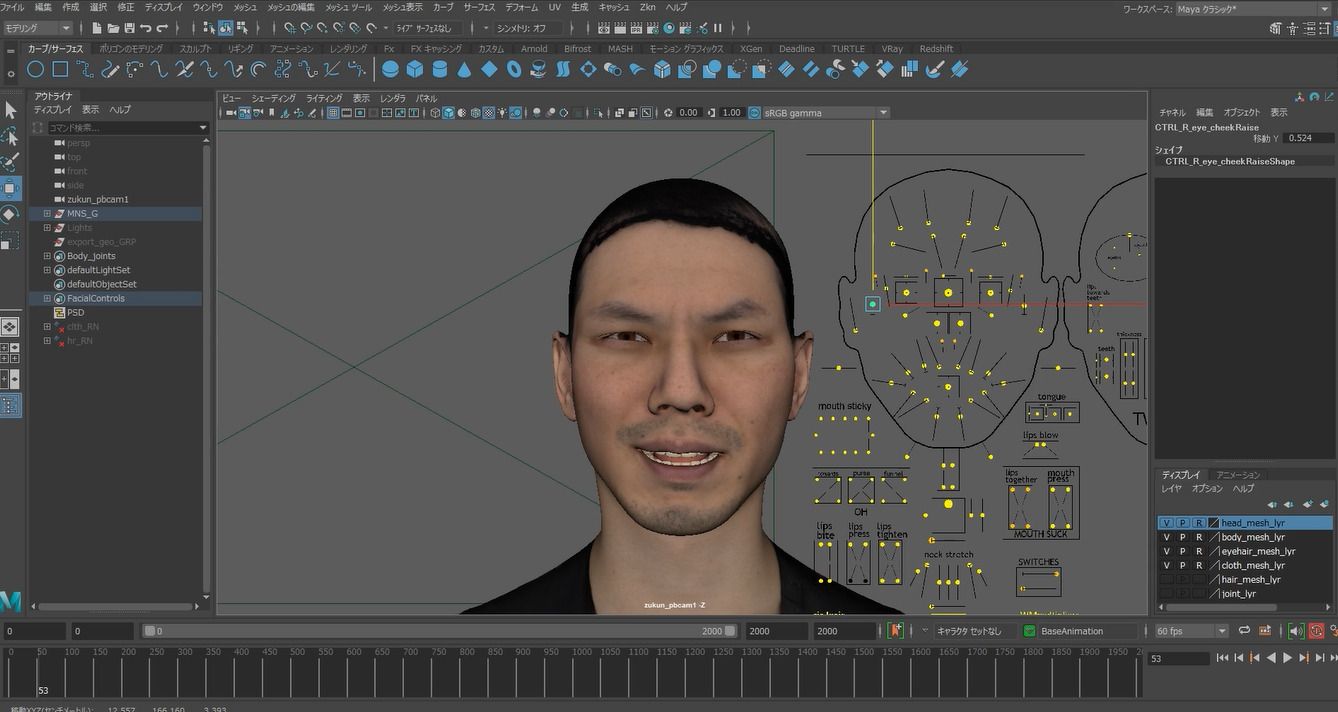Click the time range slider bar
The height and width of the screenshot is (712, 1338).
pyautogui.click(x=440, y=631)
